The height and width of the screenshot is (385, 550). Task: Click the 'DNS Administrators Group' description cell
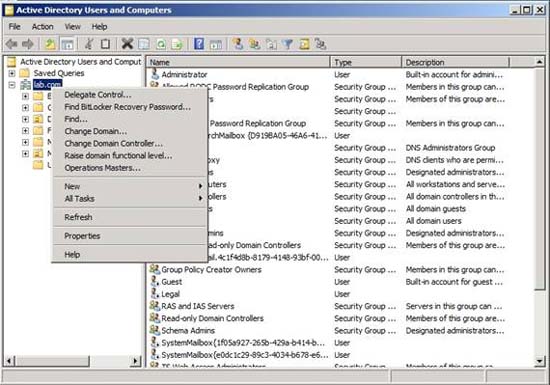click(450, 148)
